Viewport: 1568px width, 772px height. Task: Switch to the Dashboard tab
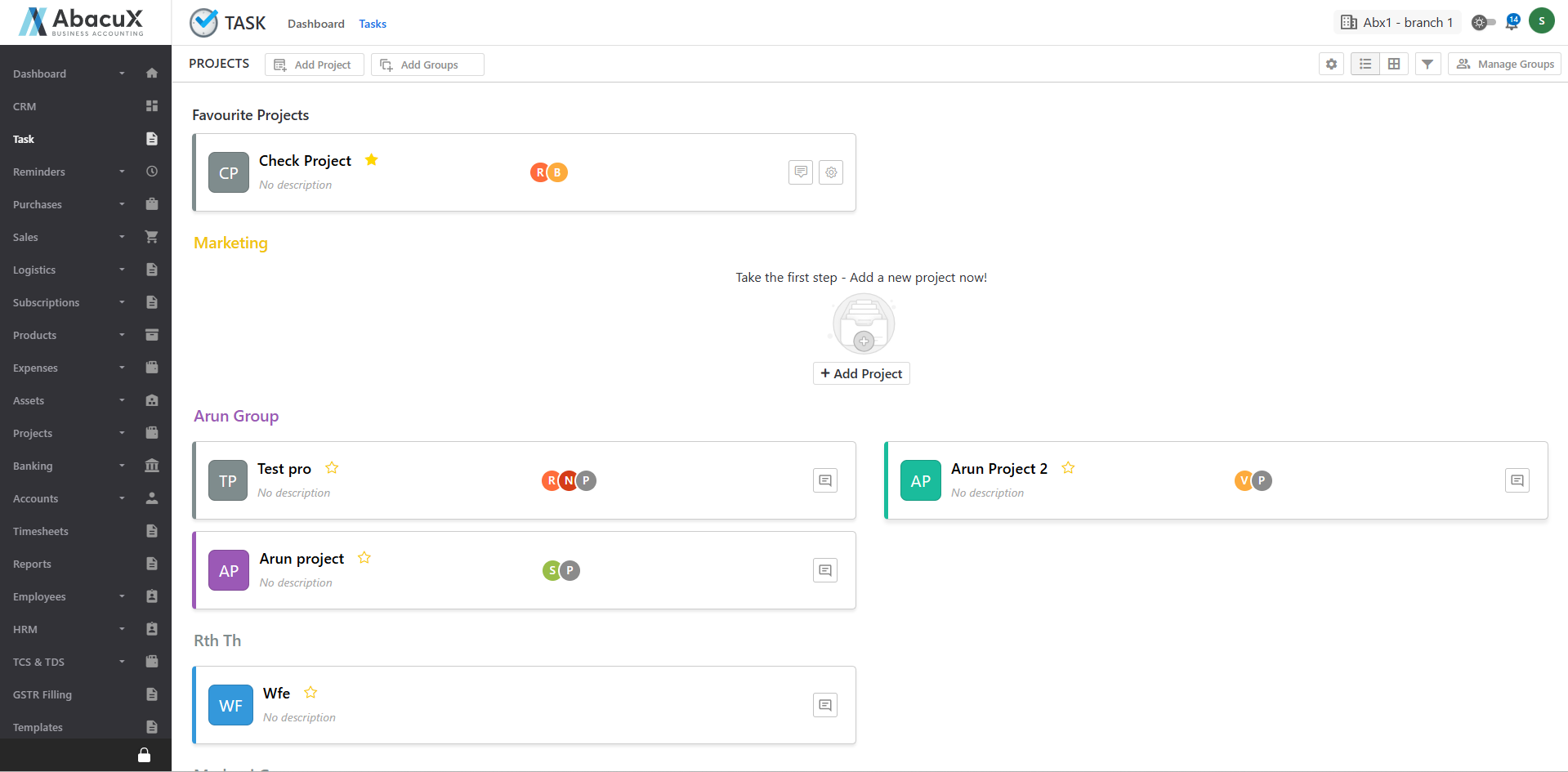315,24
